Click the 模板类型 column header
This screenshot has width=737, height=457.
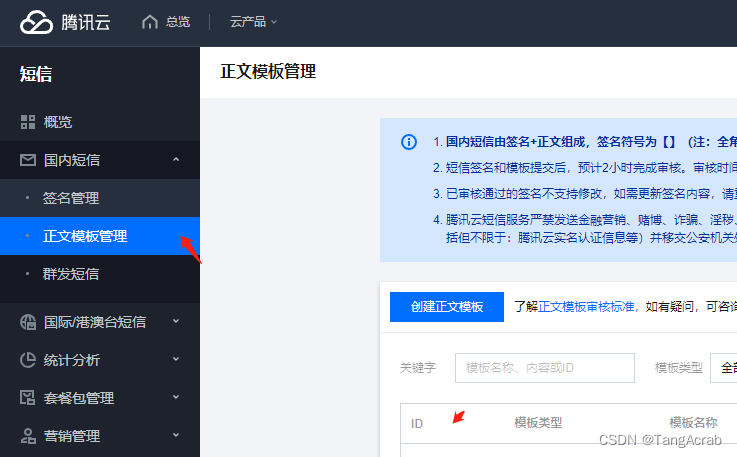tap(538, 423)
